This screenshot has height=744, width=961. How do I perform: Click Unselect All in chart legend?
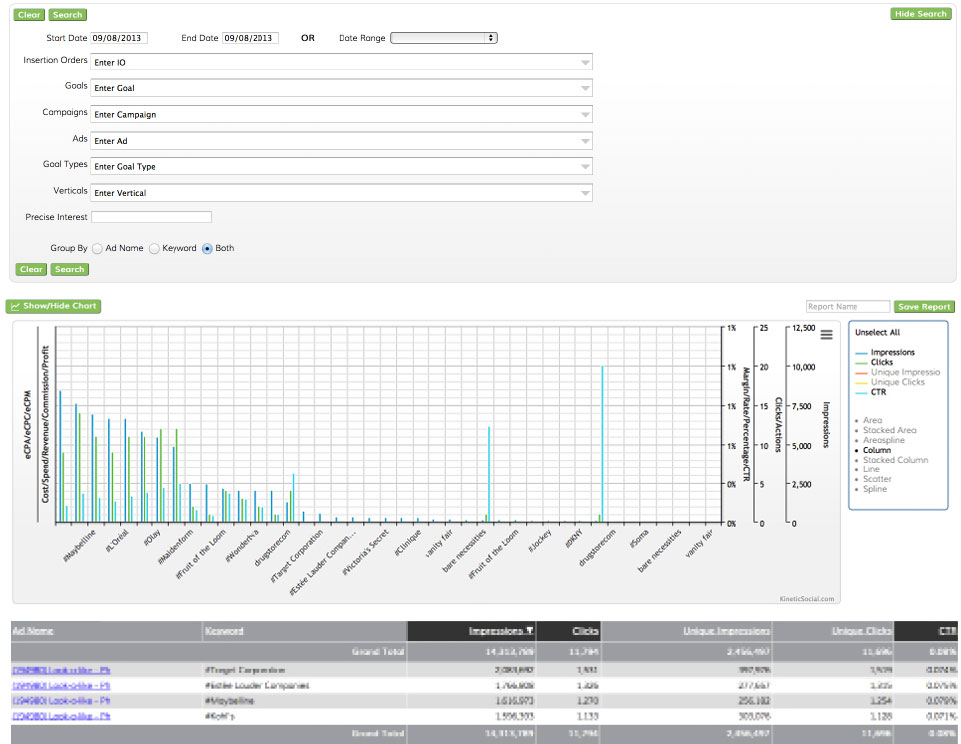(878, 332)
